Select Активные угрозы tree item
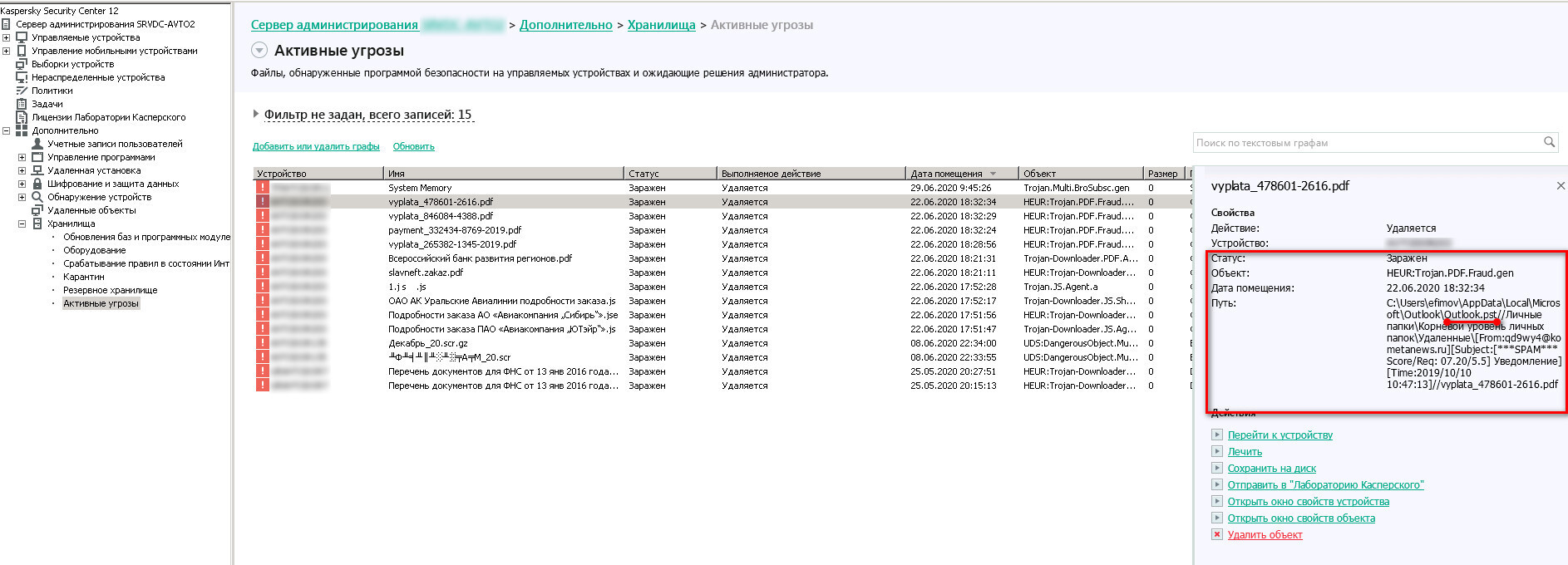This screenshot has width=1568, height=565. tap(101, 303)
